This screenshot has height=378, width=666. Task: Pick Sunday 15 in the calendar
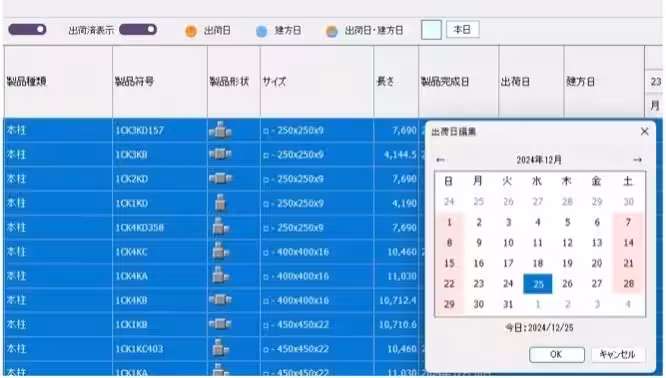[x=449, y=263]
